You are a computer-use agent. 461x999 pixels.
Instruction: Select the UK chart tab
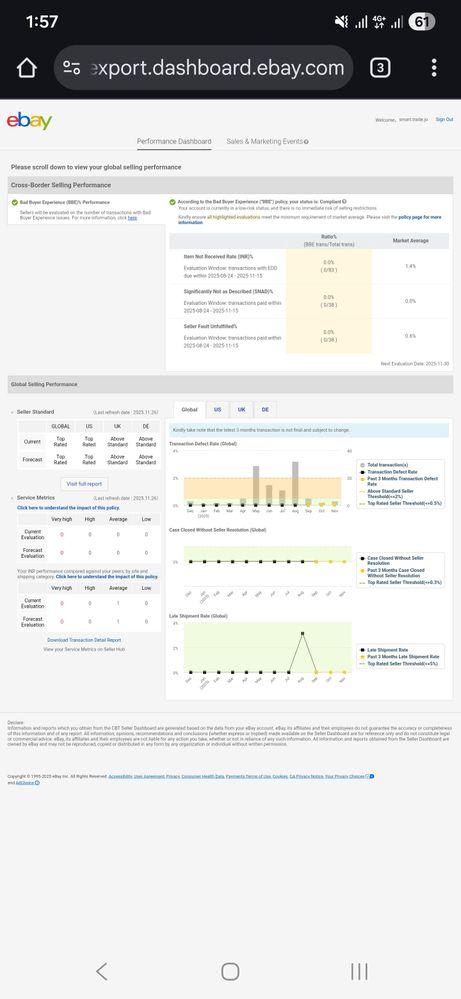242,410
